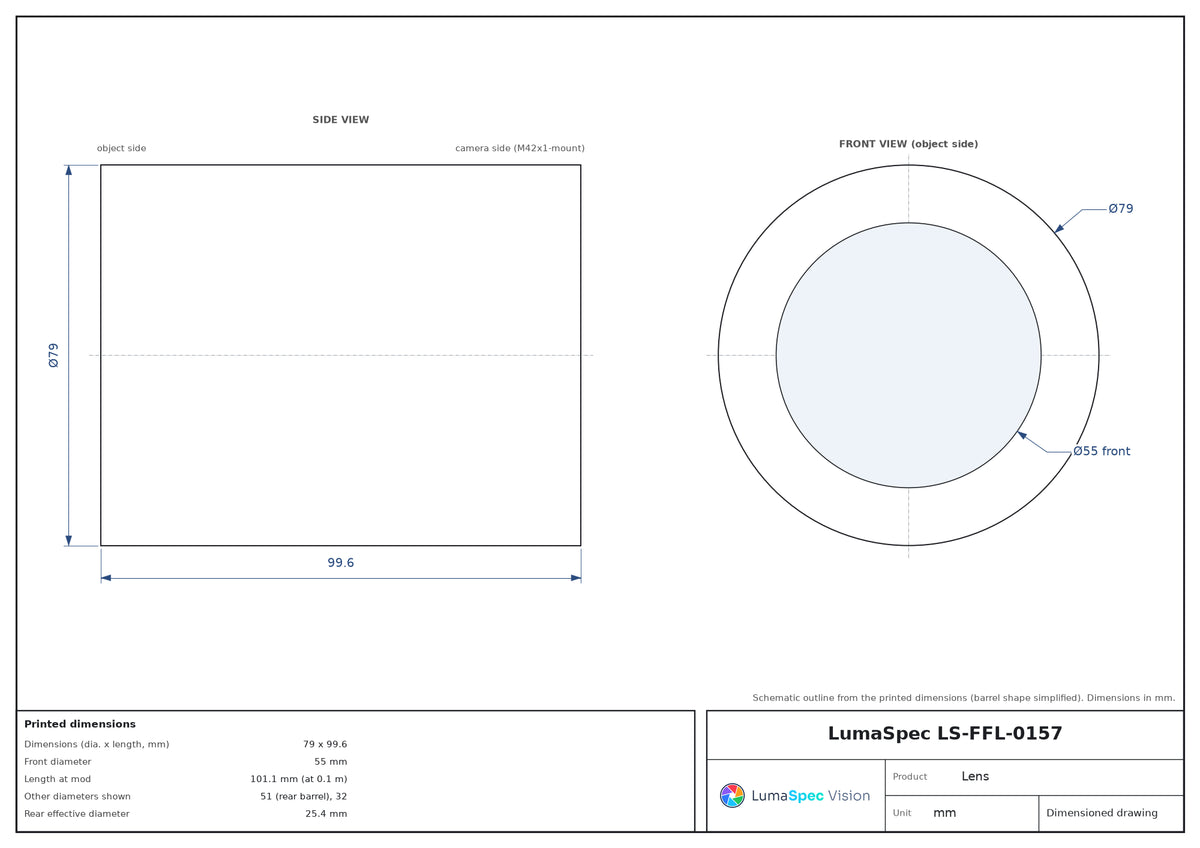1200x848 pixels.
Task: Select the 'mm' unit value
Action: tap(945, 813)
